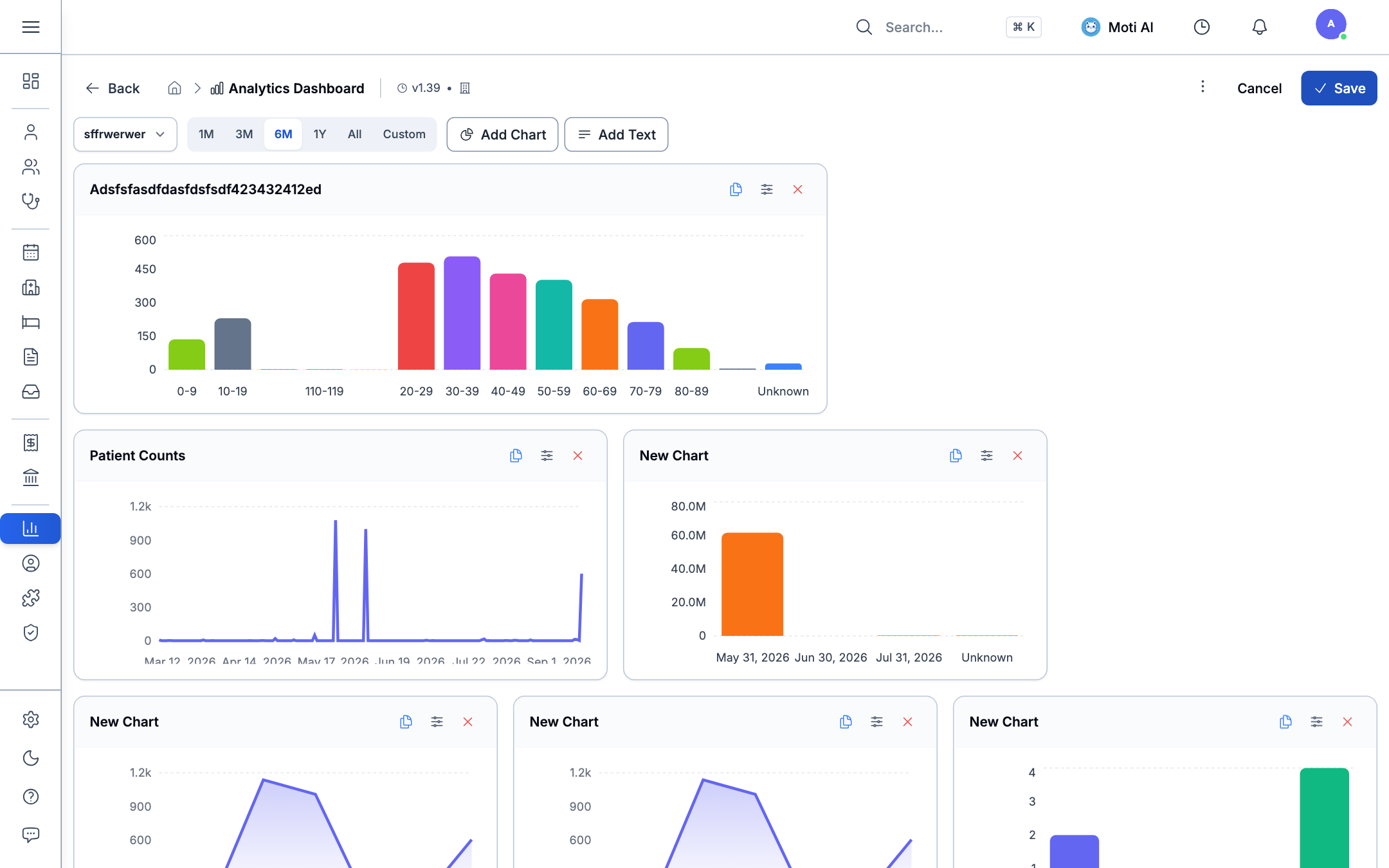Select the Custom time range

tap(404, 134)
